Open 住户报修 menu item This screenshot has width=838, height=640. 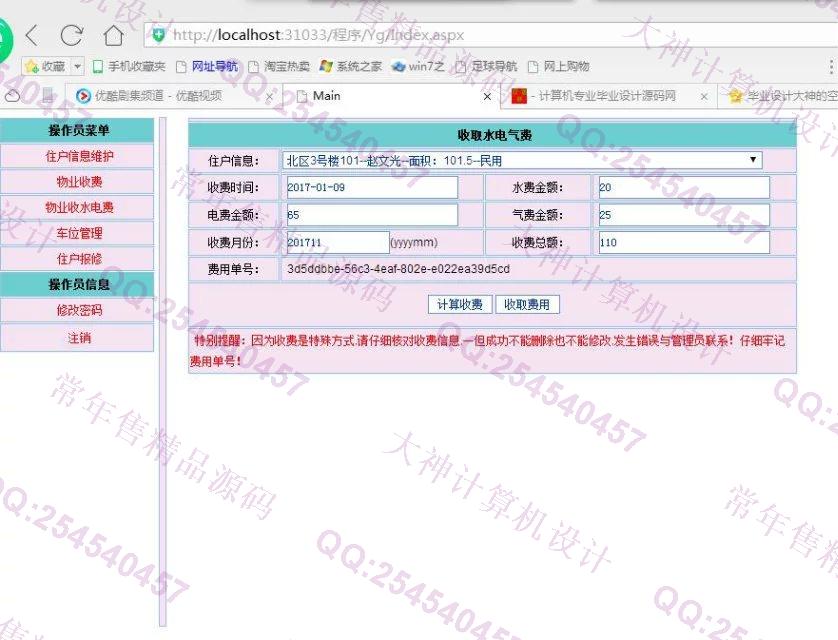pos(79,259)
